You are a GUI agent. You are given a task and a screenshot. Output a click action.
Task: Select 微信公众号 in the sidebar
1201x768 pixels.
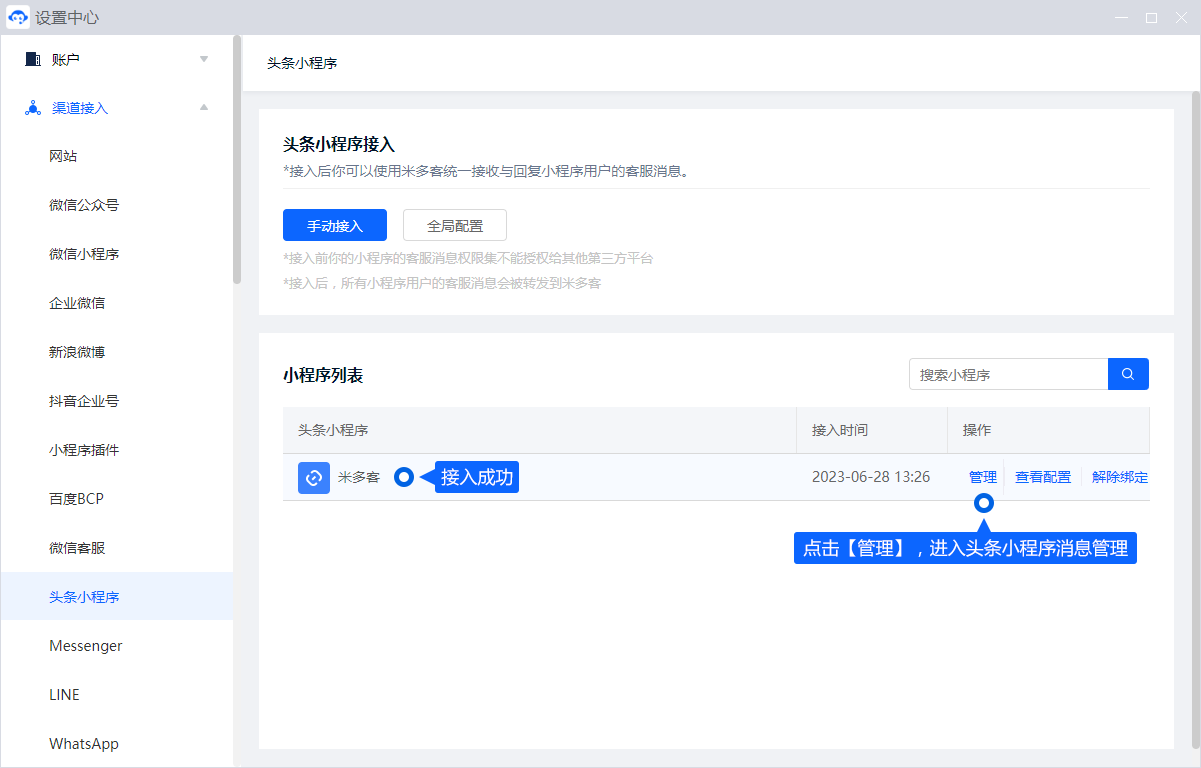84,205
